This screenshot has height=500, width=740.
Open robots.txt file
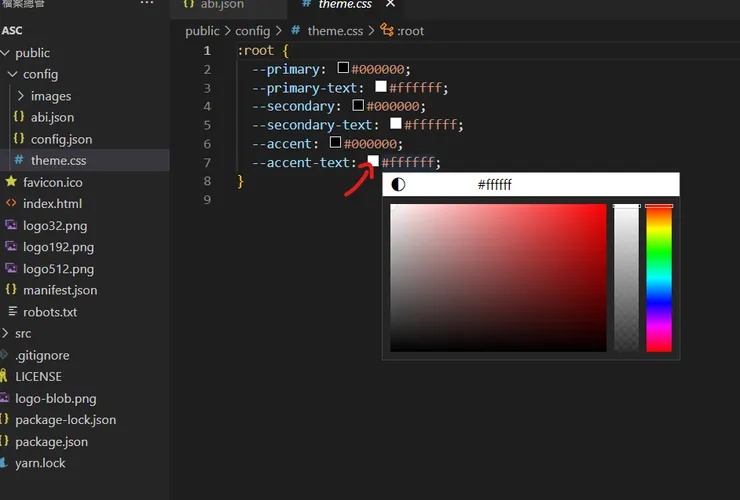tap(50, 312)
